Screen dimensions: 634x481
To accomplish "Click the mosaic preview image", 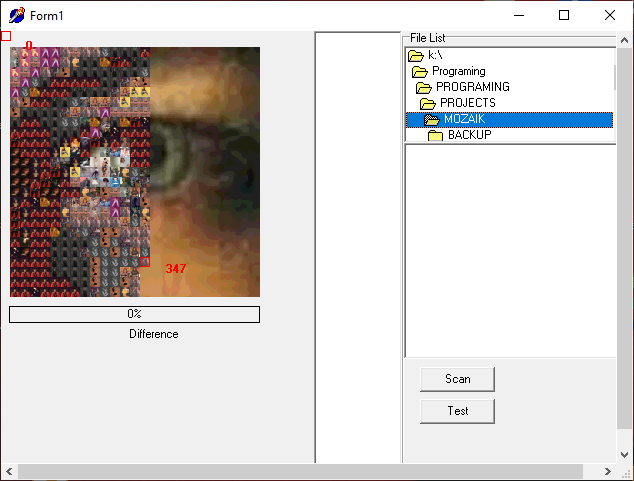I will [135, 172].
